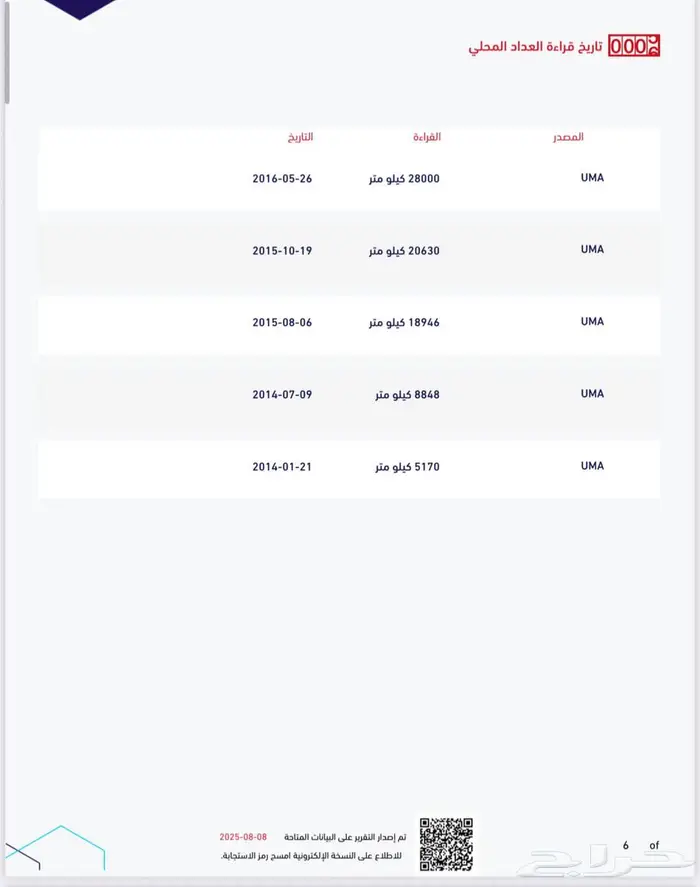Click the 18946 كيلو متر reading
The image size is (700, 887).
click(x=404, y=322)
